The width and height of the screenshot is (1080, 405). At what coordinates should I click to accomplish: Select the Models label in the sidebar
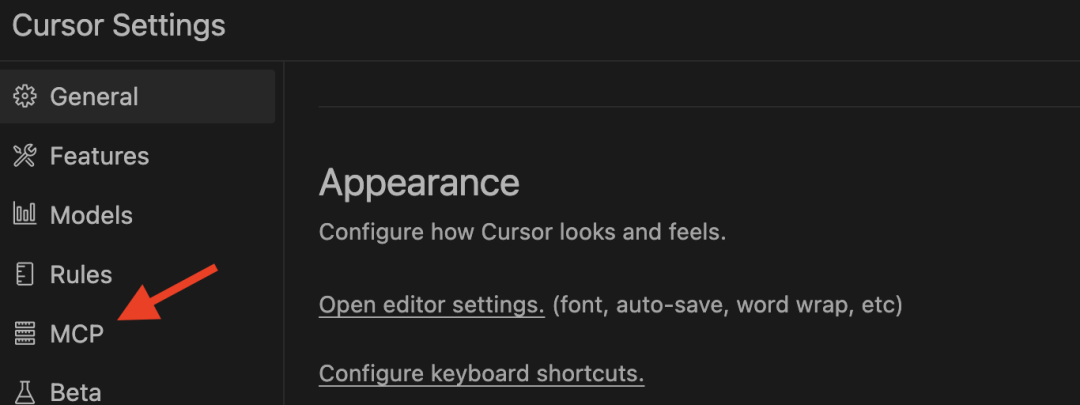(91, 215)
